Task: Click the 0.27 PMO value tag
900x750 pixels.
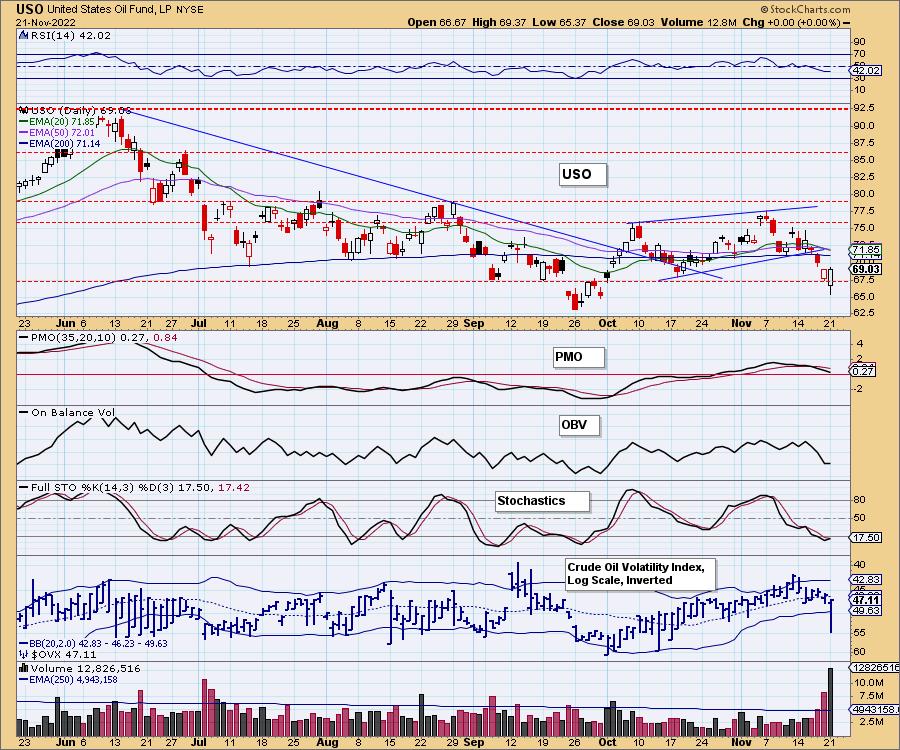Action: tap(863, 371)
